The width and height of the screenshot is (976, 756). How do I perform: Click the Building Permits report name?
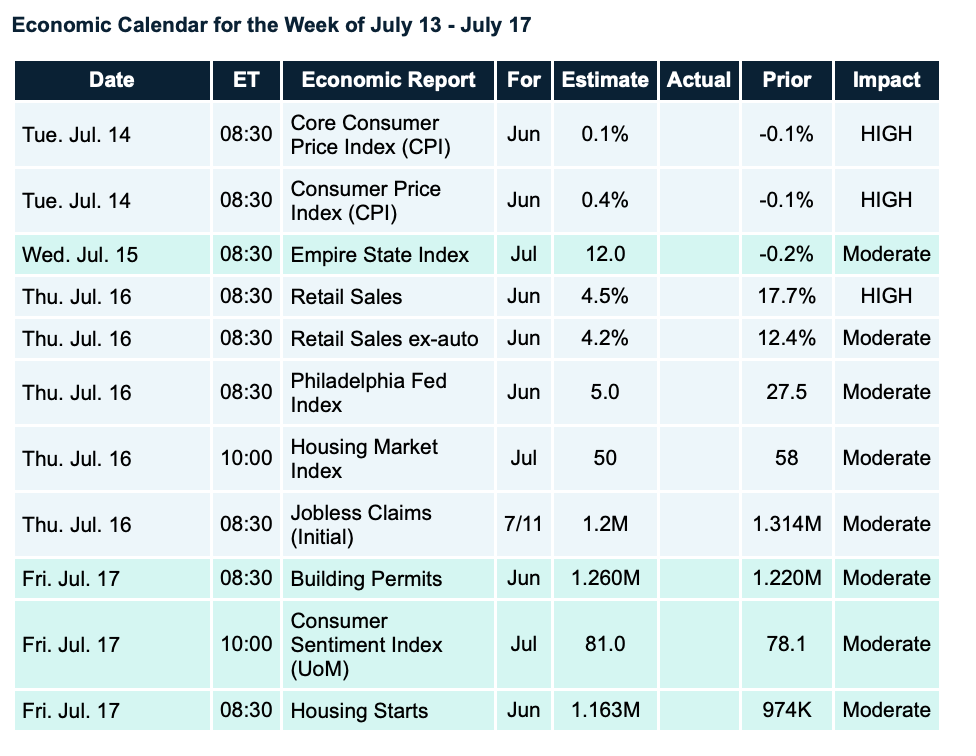tap(366, 579)
